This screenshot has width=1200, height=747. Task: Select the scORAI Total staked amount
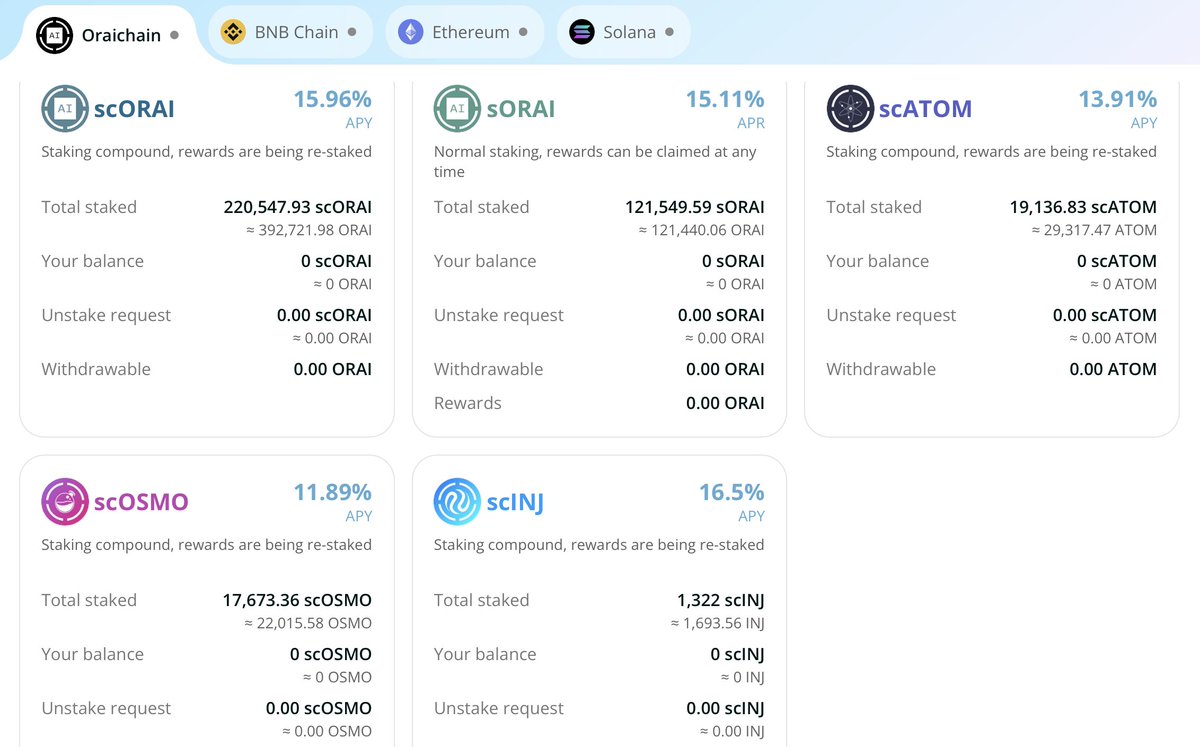point(298,207)
